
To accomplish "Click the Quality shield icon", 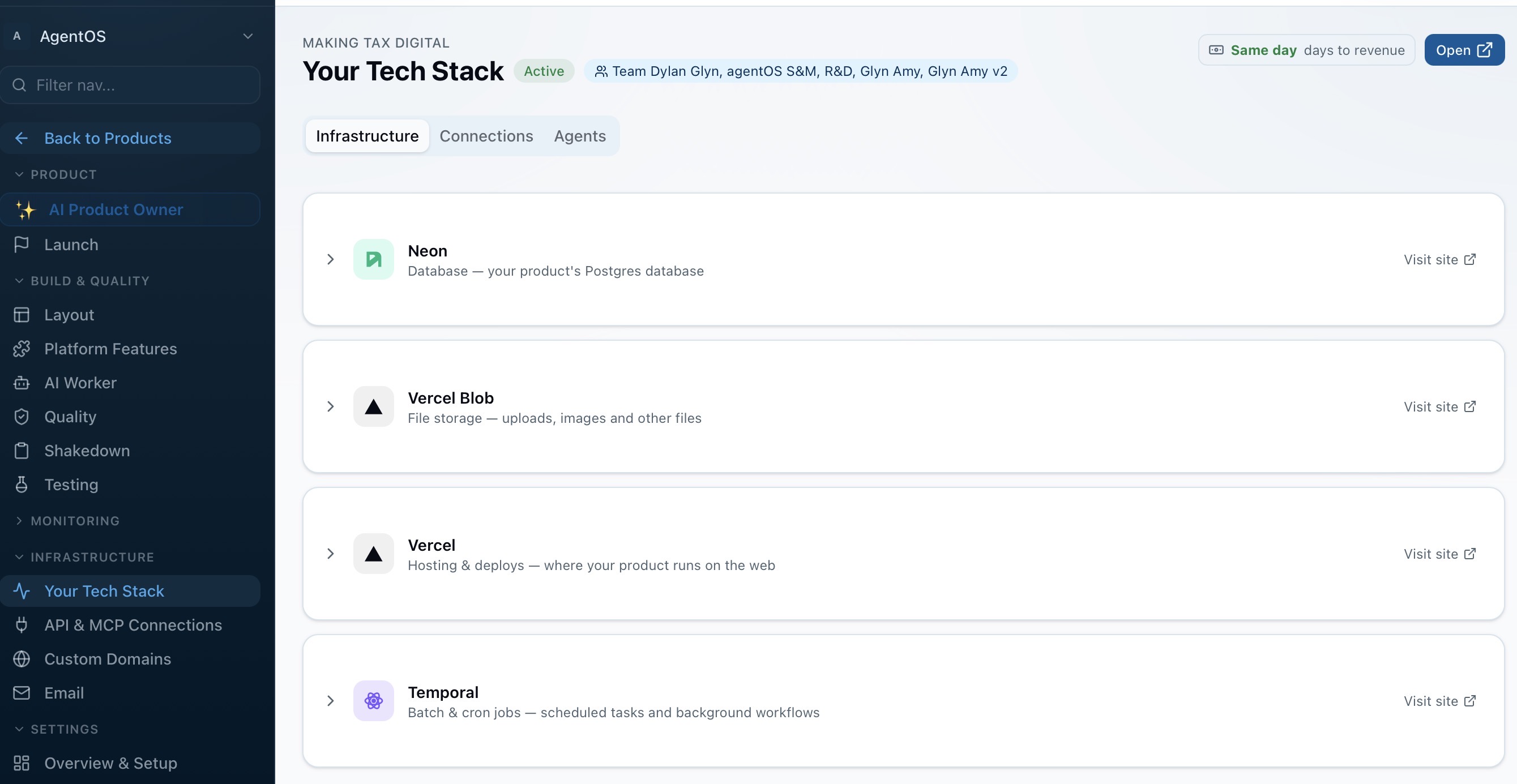I will 21,417.
